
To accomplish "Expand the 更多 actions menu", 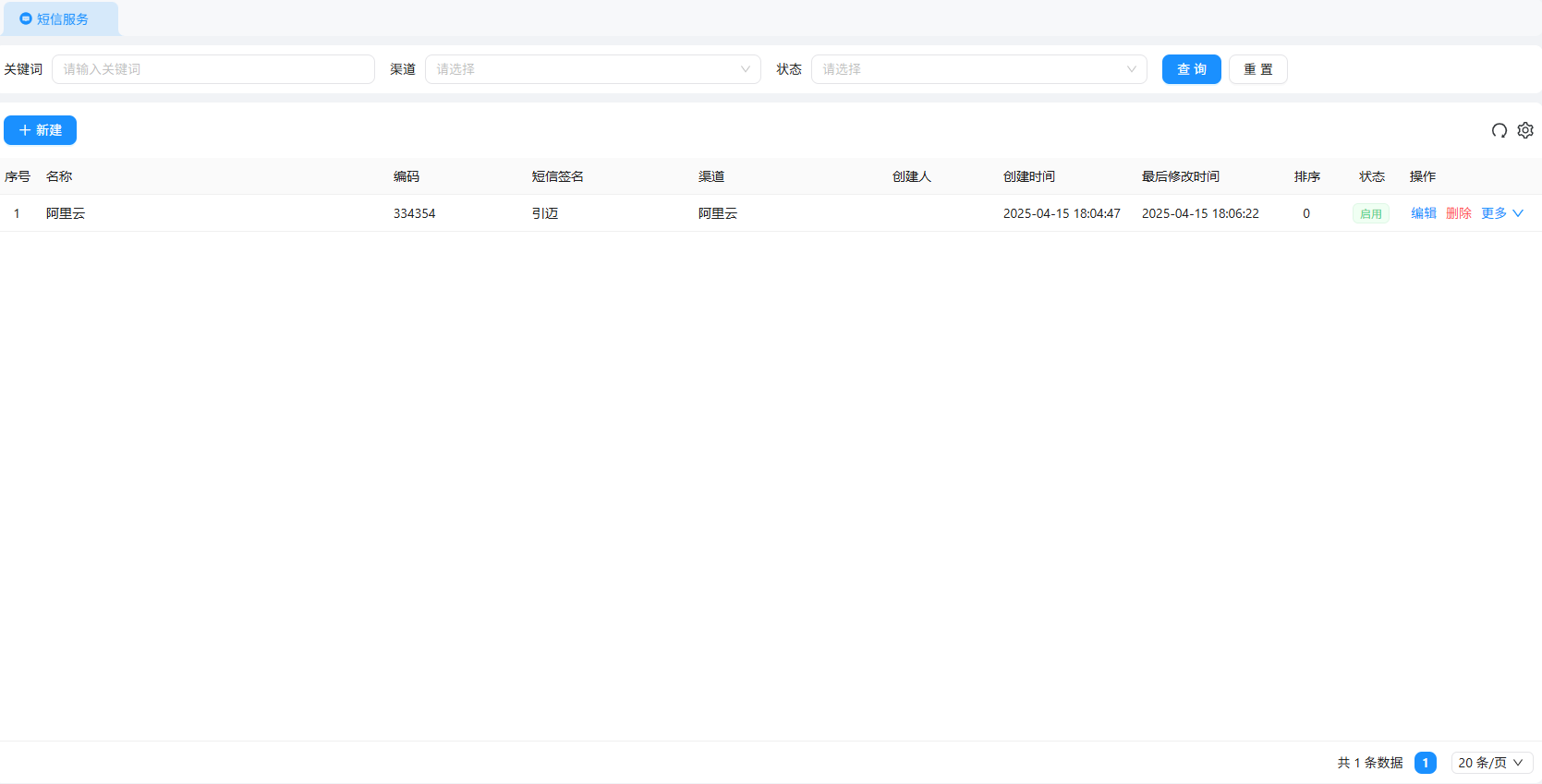I will coord(1501,213).
